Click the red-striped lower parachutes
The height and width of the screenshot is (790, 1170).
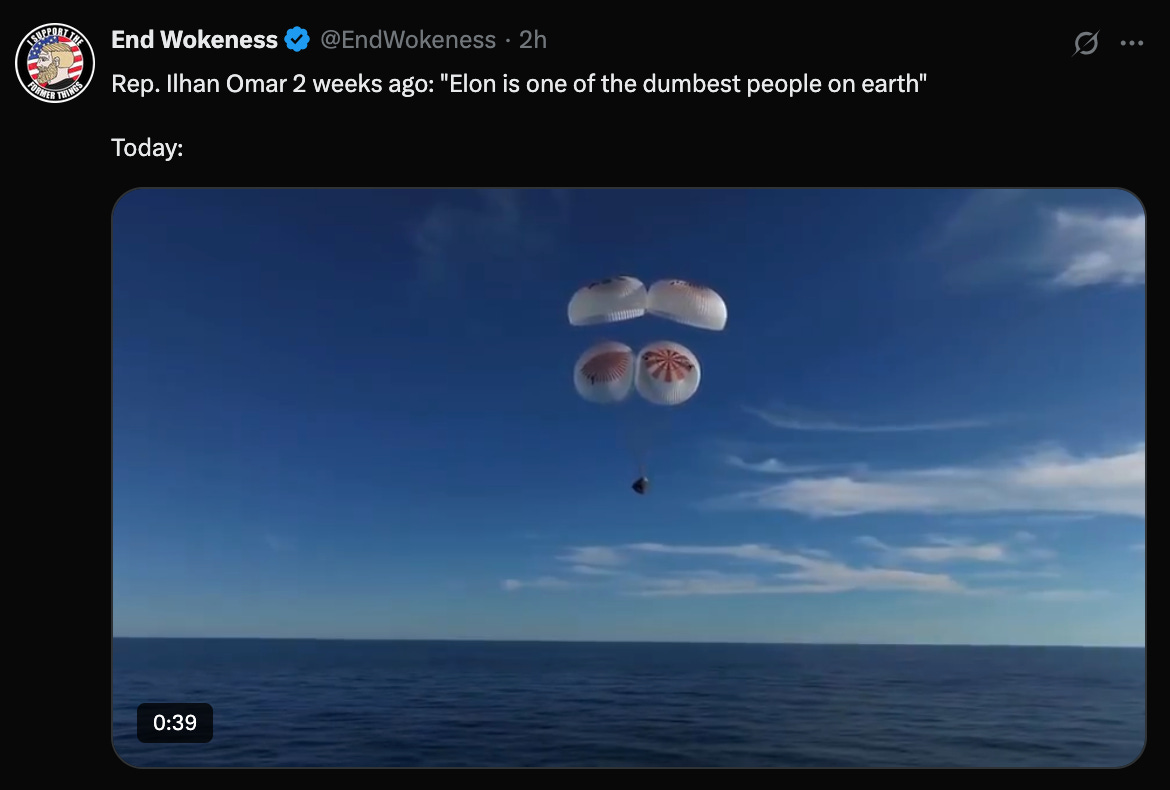coord(636,372)
